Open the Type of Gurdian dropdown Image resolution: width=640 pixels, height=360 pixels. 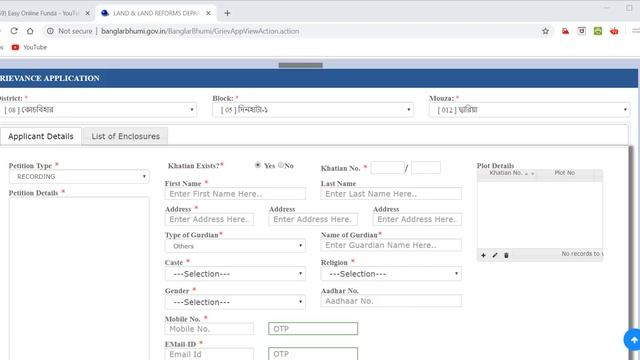pos(235,246)
